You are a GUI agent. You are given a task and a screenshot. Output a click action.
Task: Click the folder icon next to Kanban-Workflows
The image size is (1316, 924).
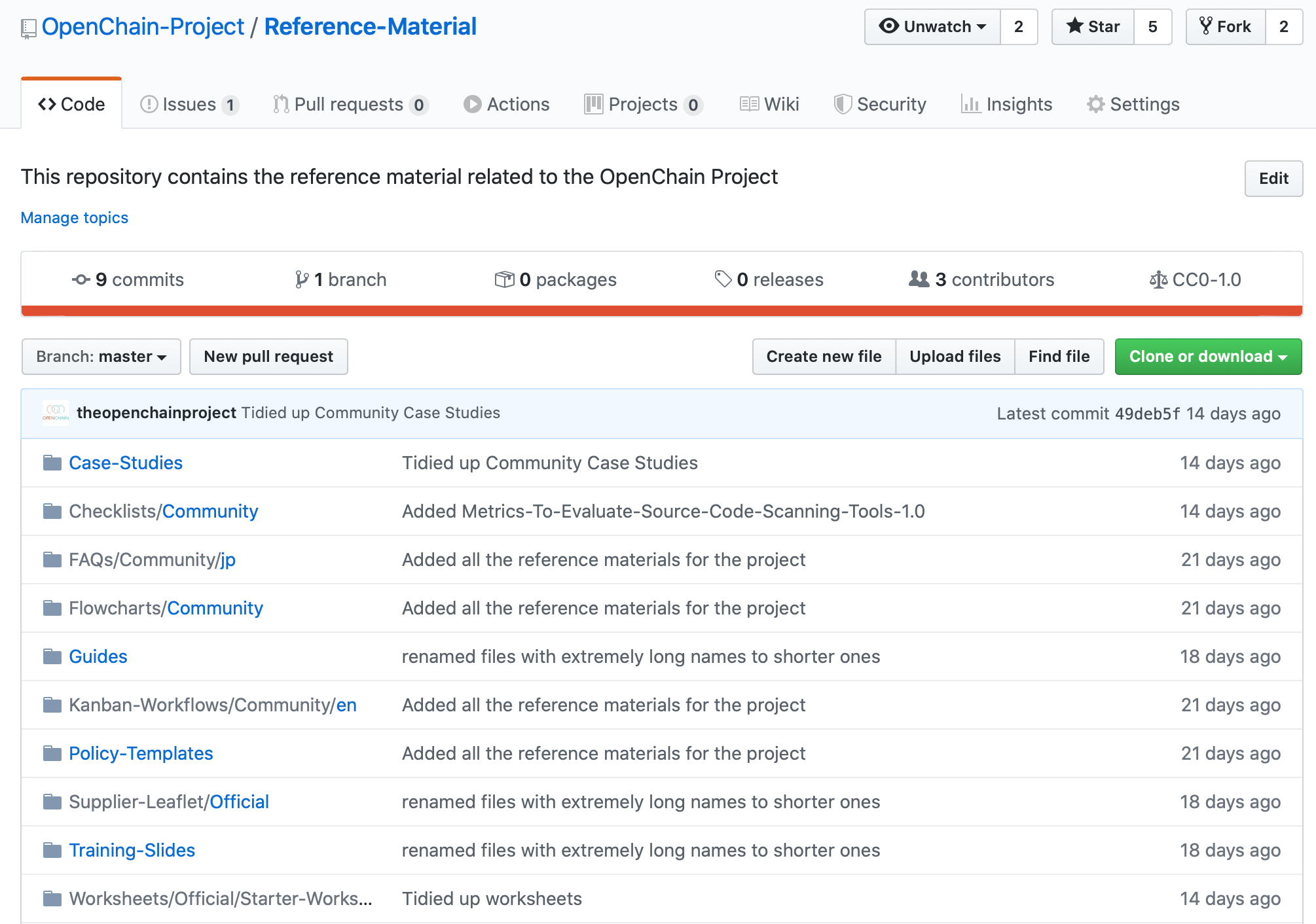pyautogui.click(x=52, y=705)
